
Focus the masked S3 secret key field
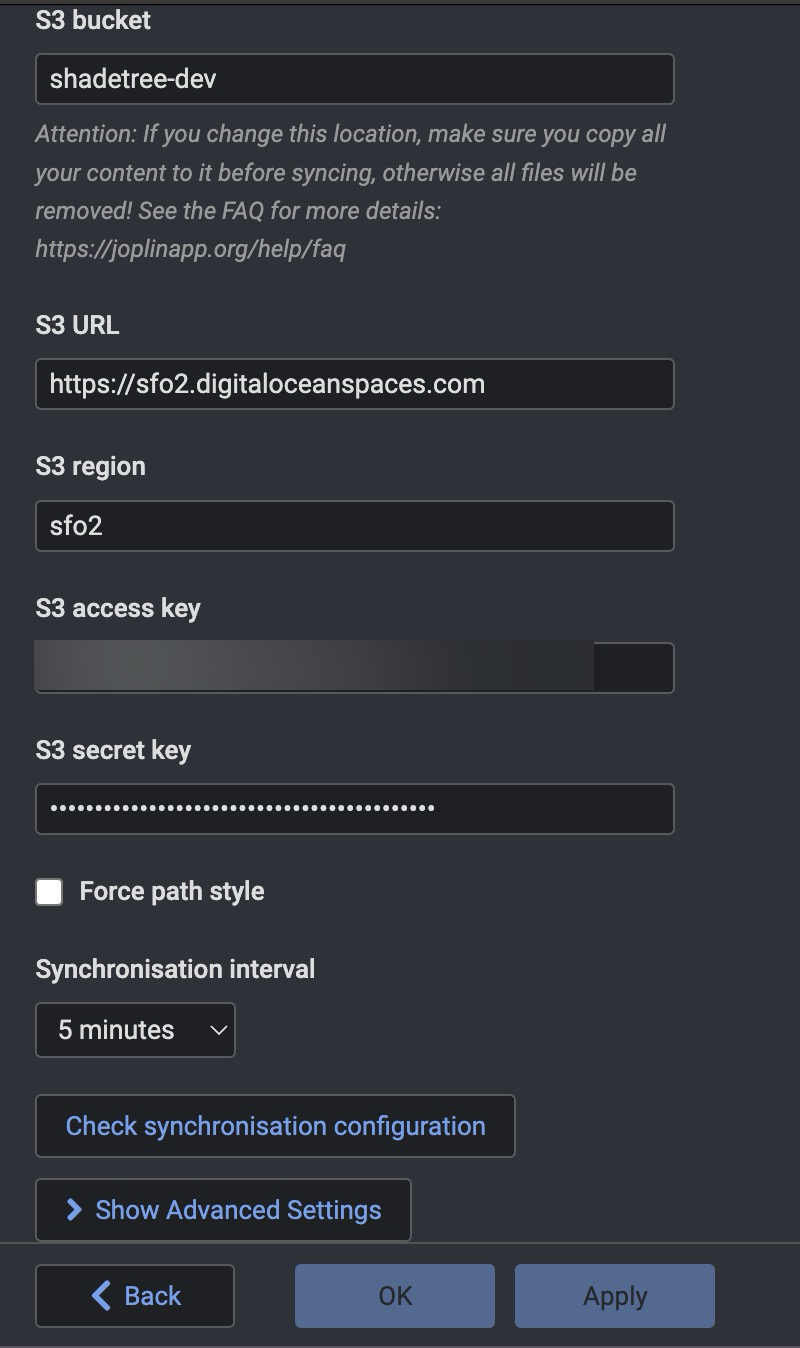point(355,809)
